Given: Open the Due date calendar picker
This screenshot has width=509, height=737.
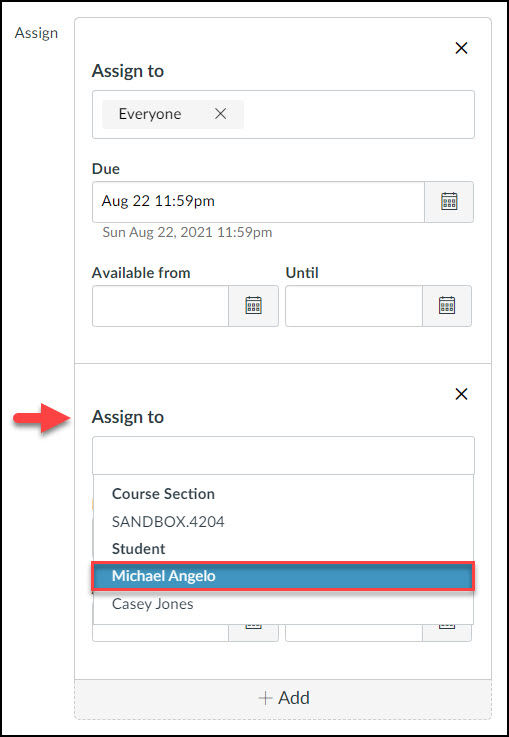Looking at the screenshot, I should [449, 202].
